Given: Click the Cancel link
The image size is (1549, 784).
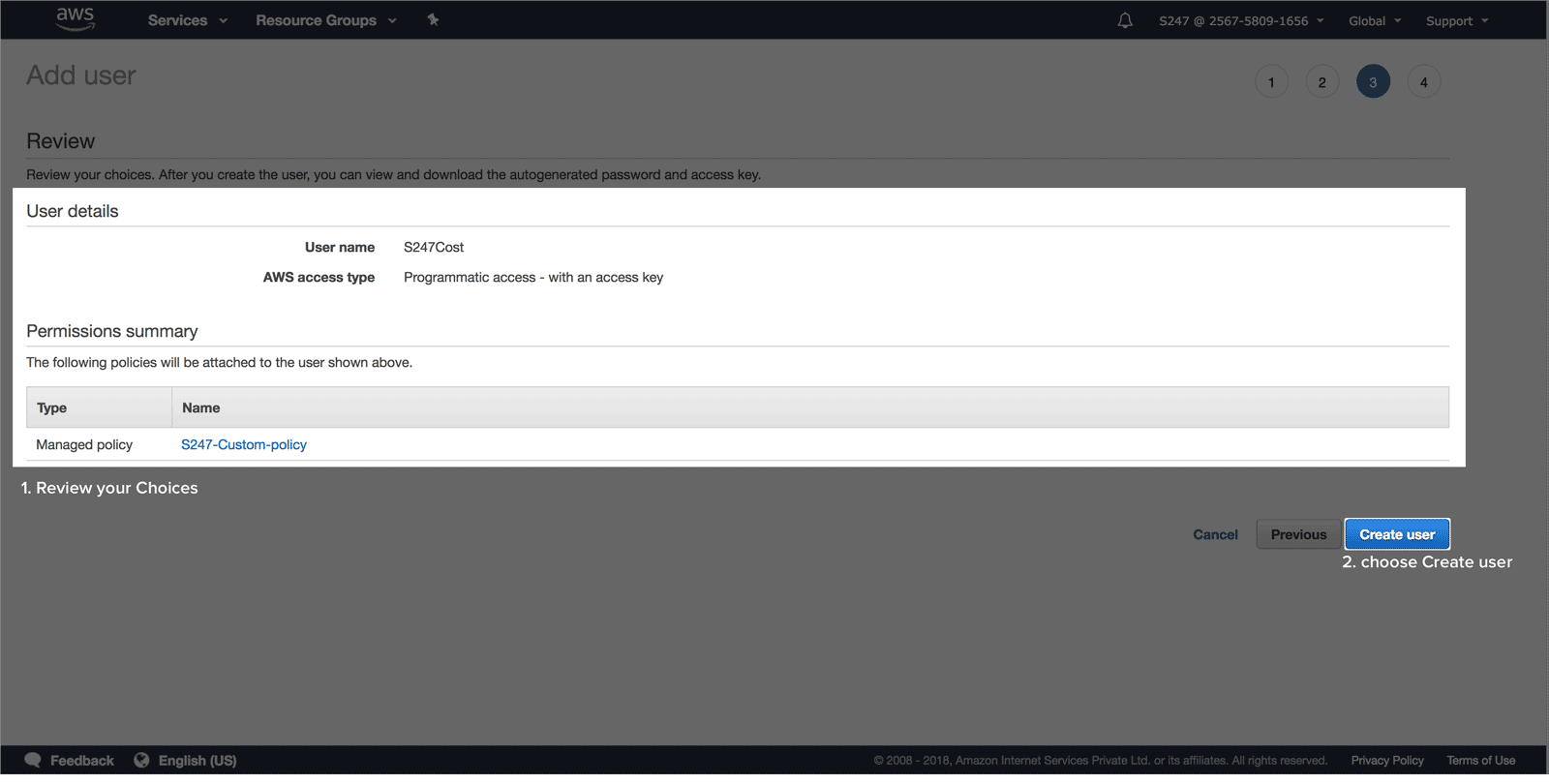Looking at the screenshot, I should coord(1215,534).
